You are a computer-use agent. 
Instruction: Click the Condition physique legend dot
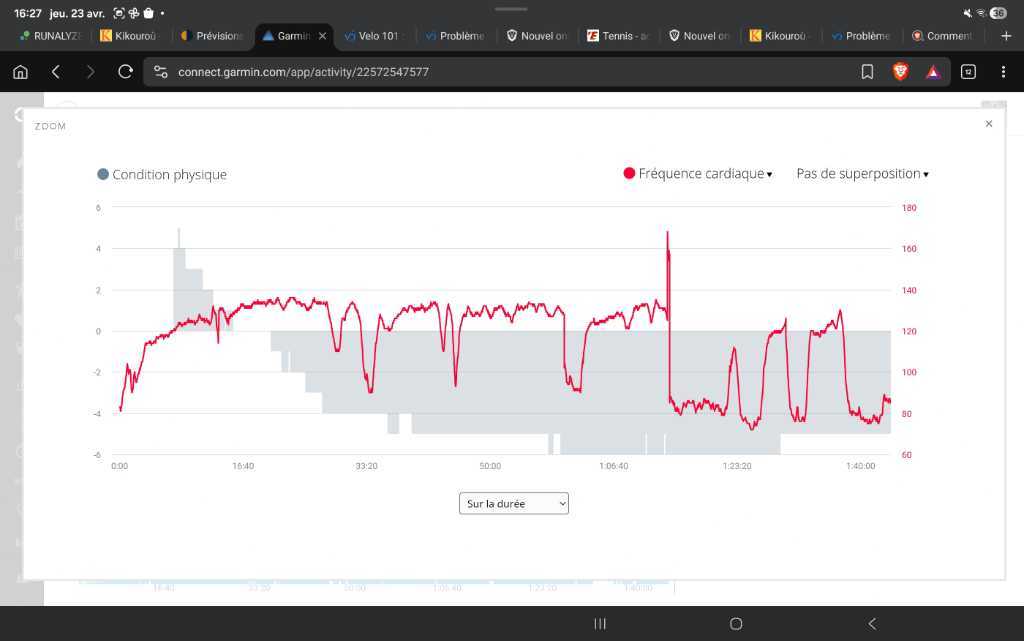tap(103, 175)
